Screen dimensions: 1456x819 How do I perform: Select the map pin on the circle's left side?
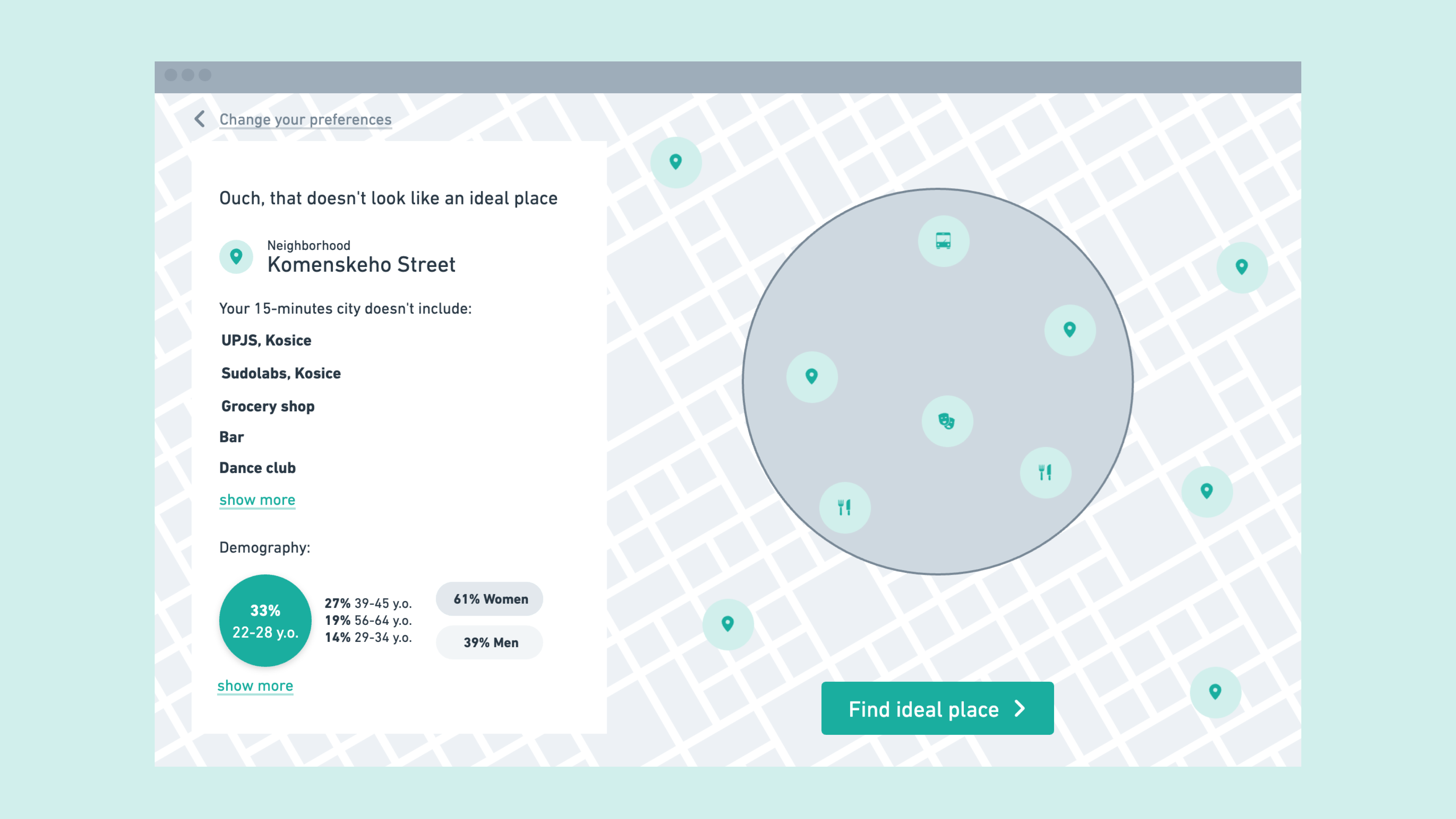812,377
